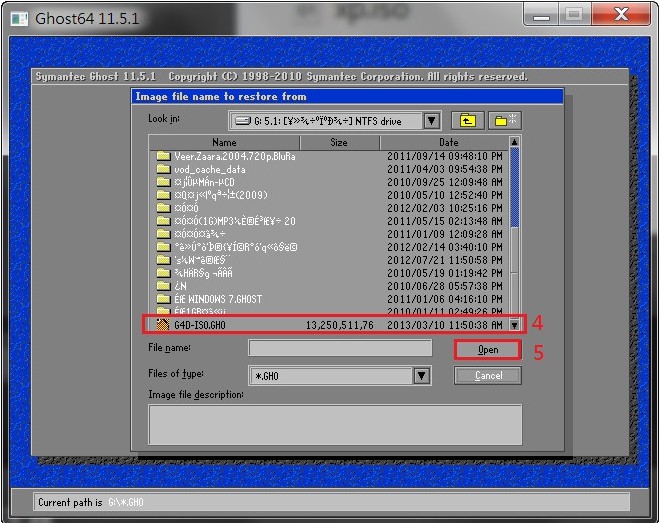Screen dimensions: 660x523
Task: Sort list by Name column header
Action: pyautogui.click(x=224, y=143)
